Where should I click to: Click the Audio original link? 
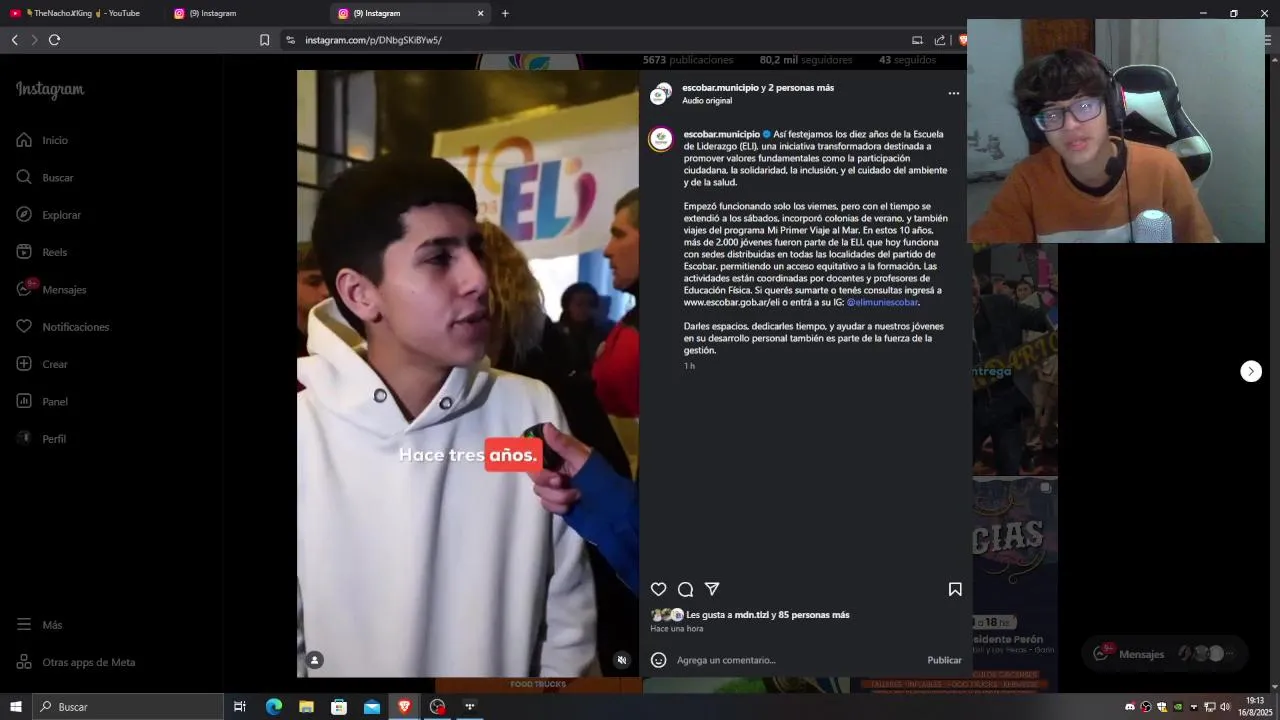point(707,101)
